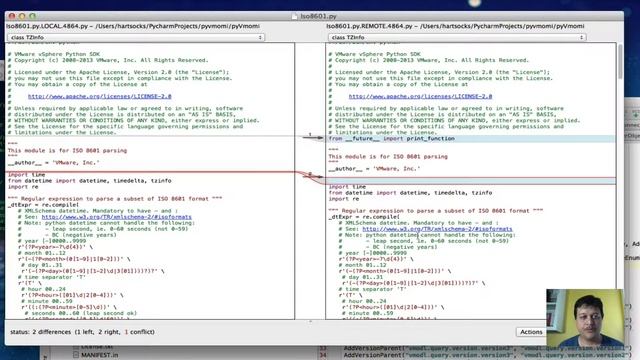Viewport: 640px width, 360px height.
Task: Click the green zoom window button
Action: point(32,16)
